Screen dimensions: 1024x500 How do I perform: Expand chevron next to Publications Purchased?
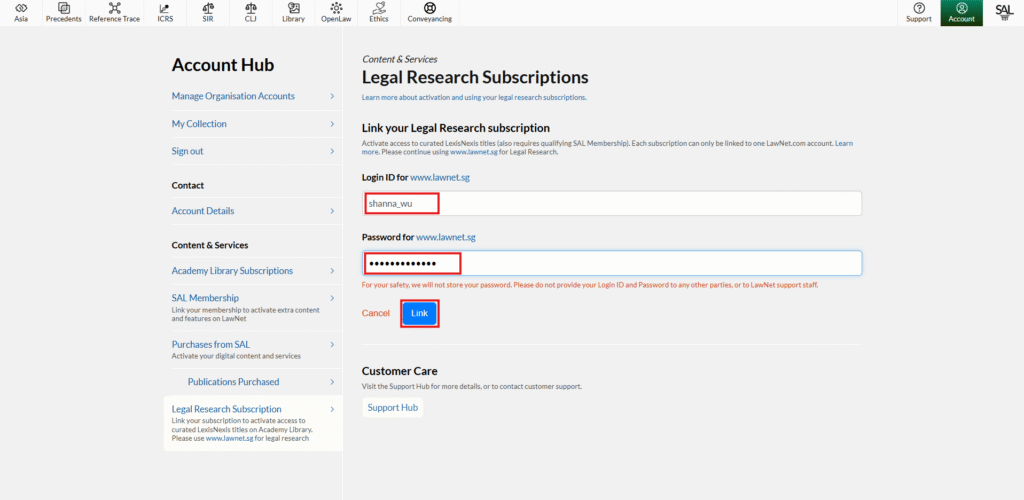pos(332,382)
